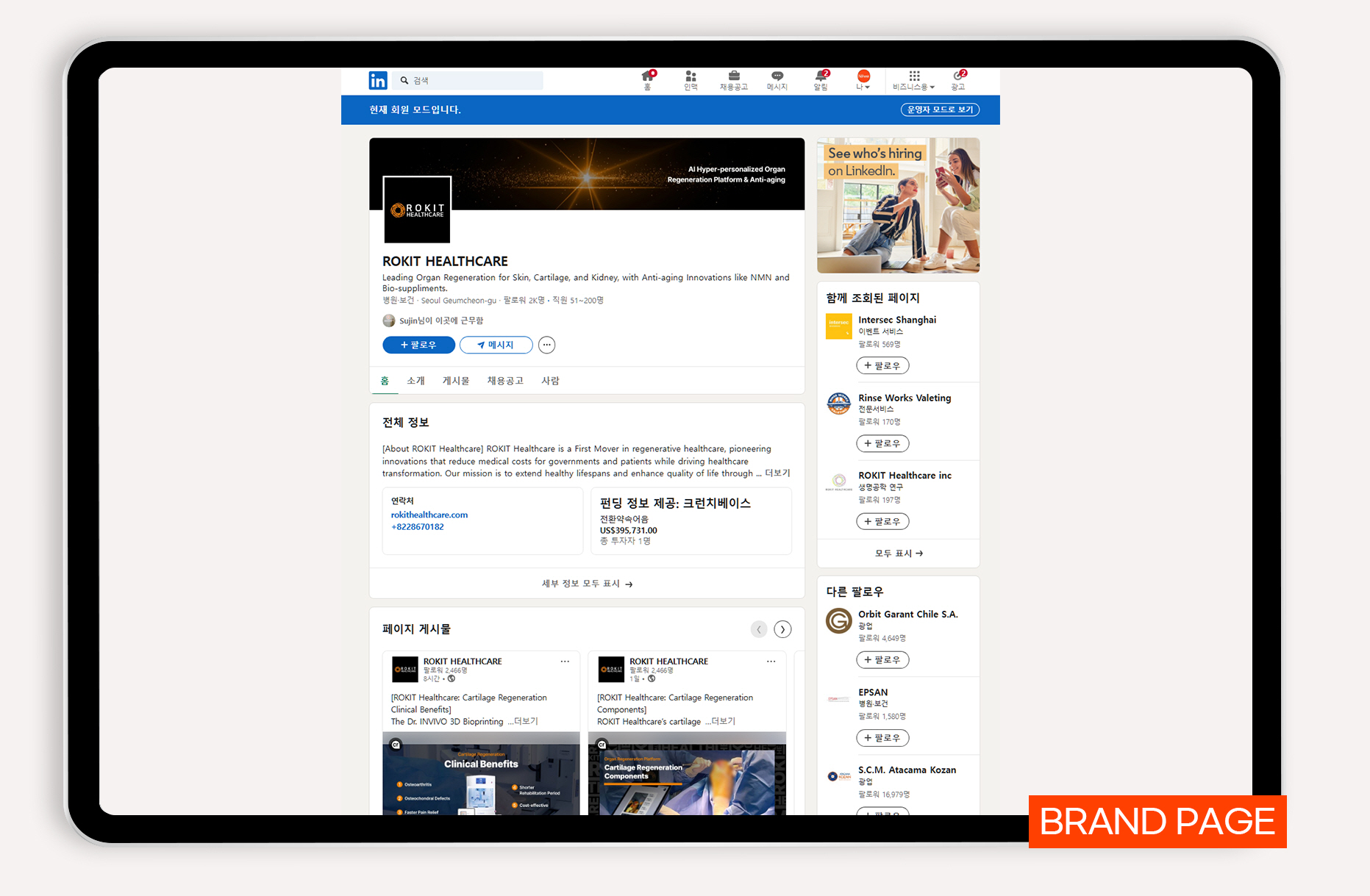1370x896 pixels.
Task: Open the first post's three-dot menu
Action: [565, 662]
